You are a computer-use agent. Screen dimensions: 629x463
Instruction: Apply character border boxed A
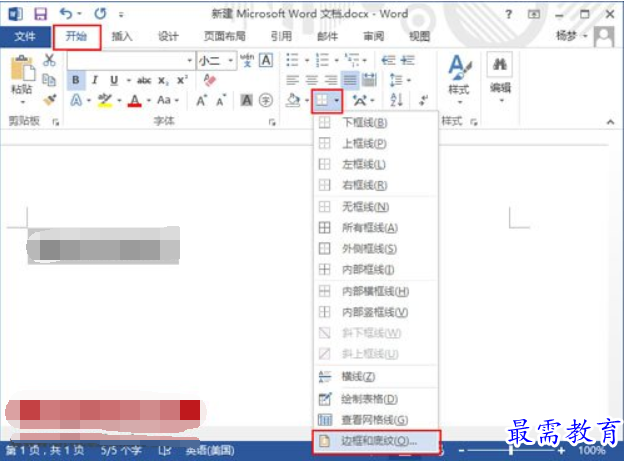click(x=266, y=60)
